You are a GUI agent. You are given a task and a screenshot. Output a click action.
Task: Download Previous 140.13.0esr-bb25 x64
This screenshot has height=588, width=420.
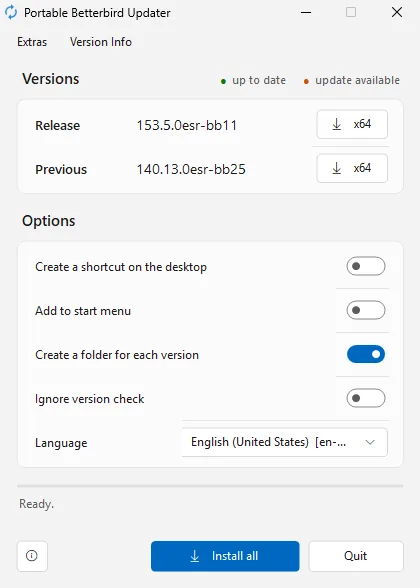[x=352, y=168]
